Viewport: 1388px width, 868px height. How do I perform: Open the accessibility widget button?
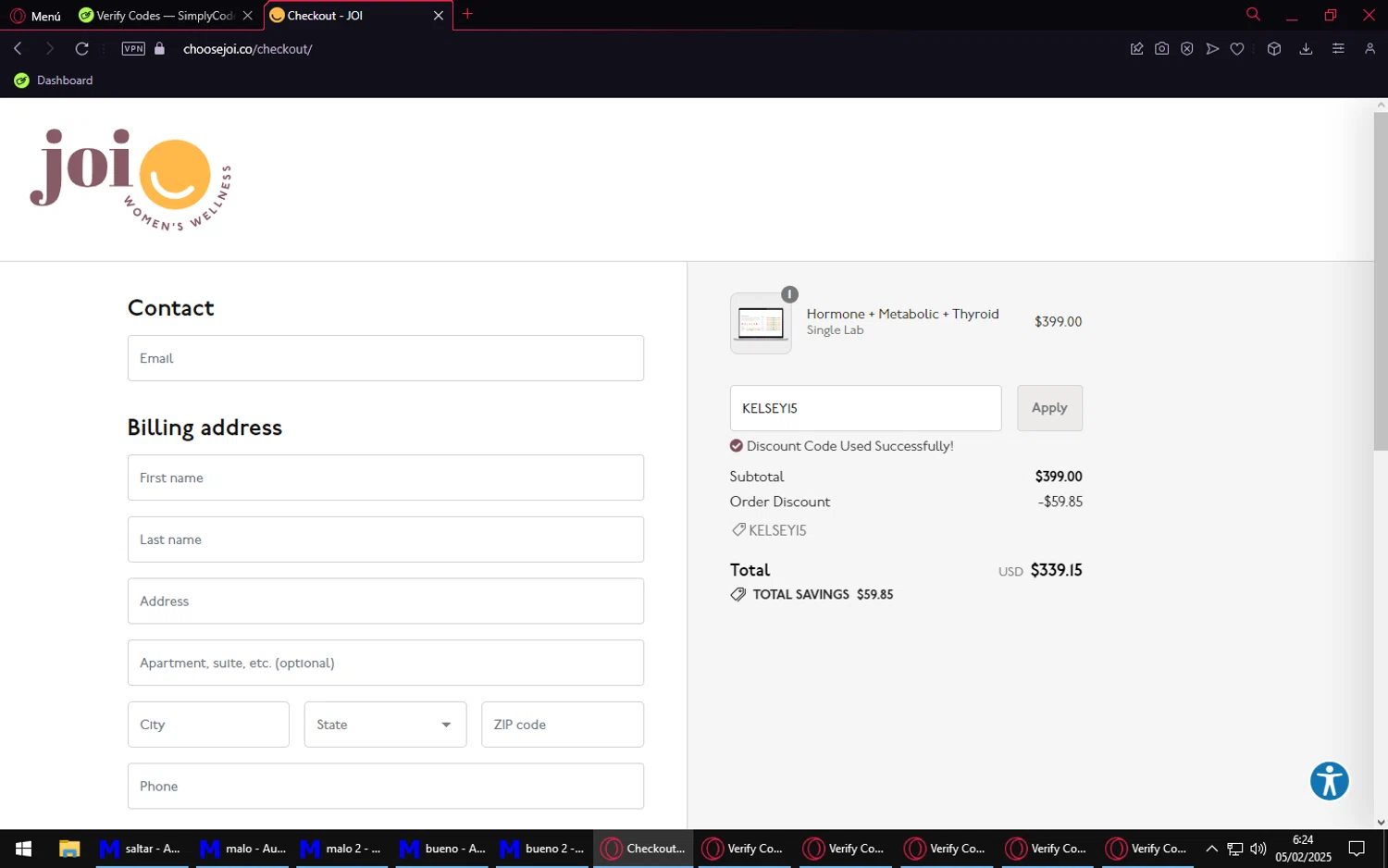pos(1330,781)
